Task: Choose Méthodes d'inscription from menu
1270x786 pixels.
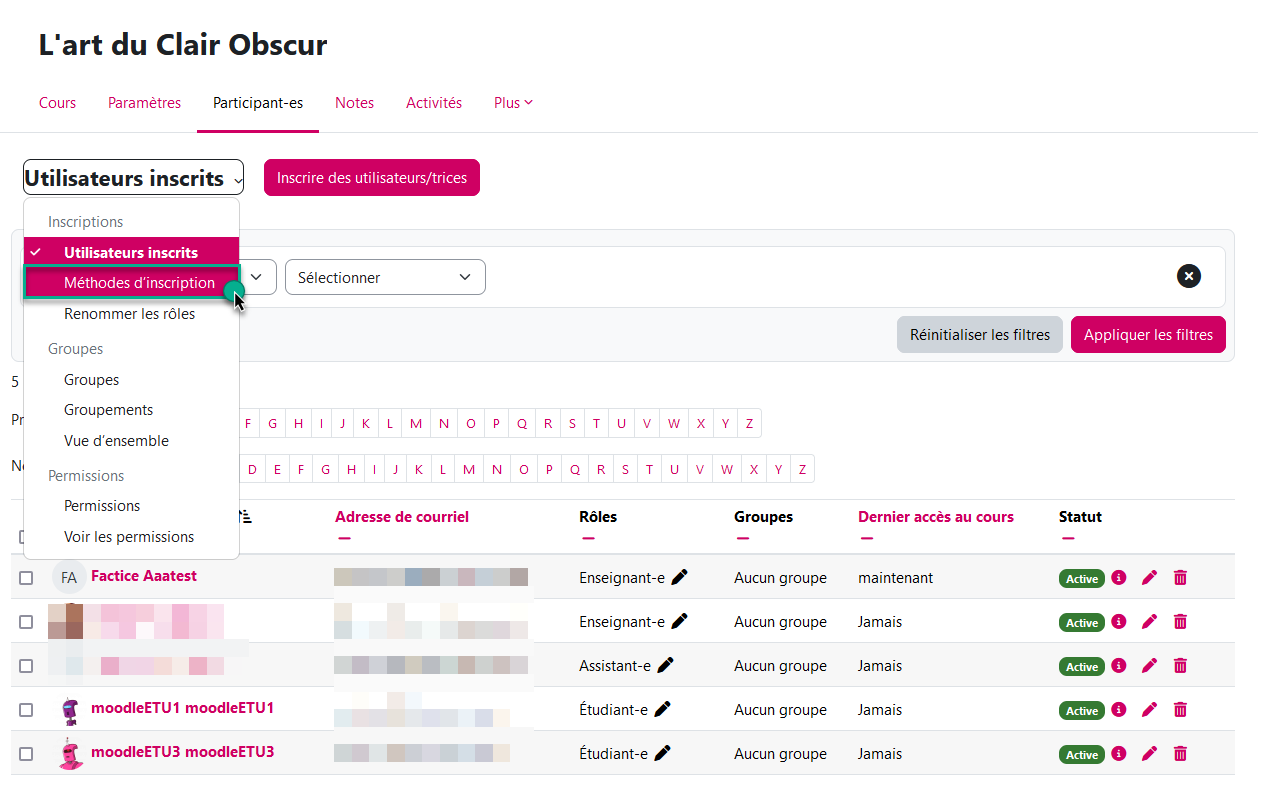Action: [139, 283]
